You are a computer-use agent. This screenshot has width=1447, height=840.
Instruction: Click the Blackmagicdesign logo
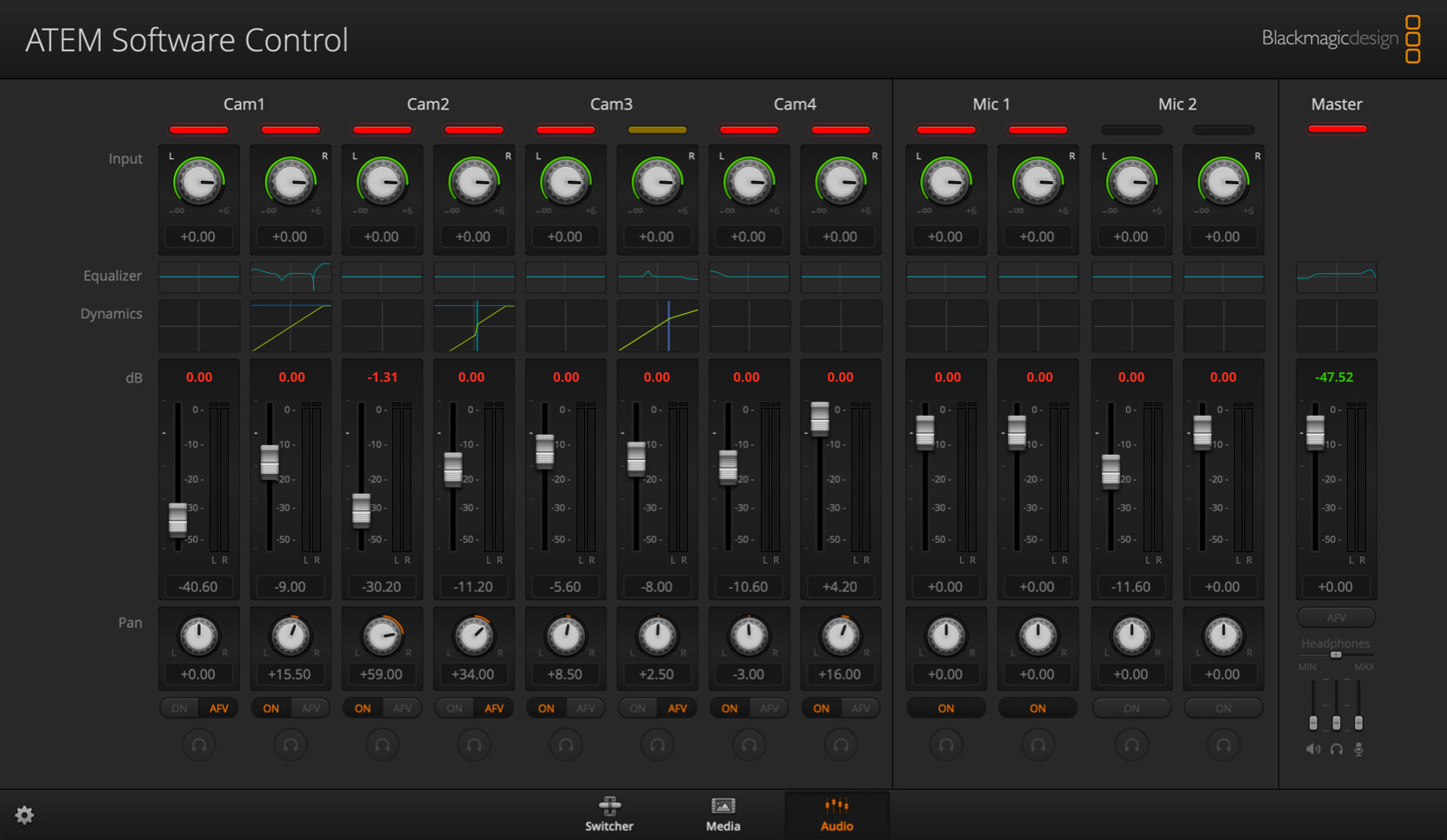[1340, 38]
